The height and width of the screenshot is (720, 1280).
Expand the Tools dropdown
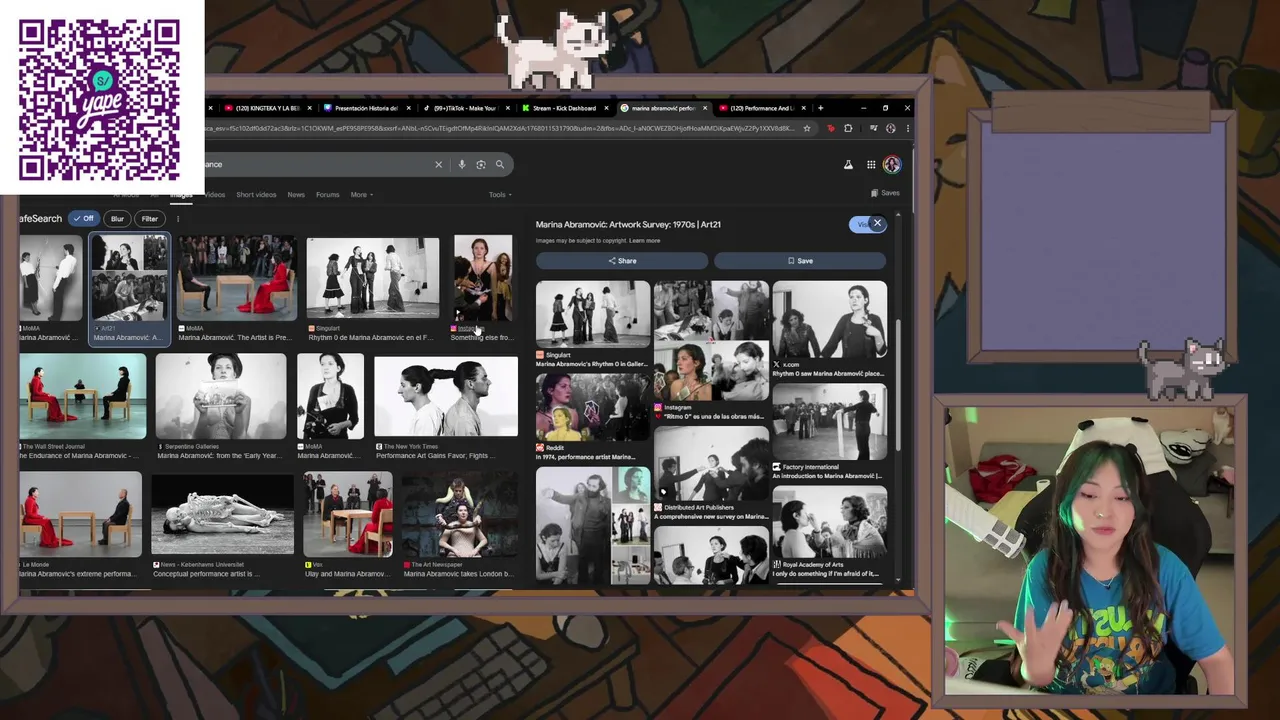pos(500,195)
